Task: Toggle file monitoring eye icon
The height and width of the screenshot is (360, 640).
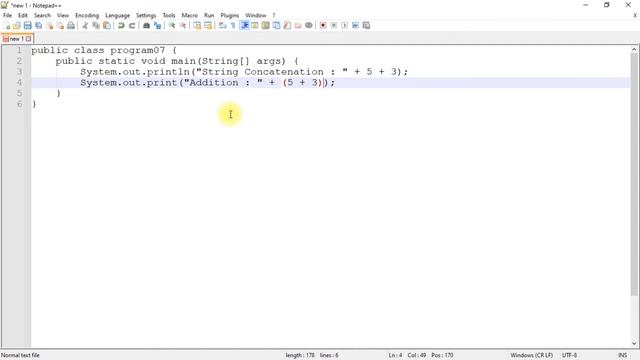Action: click(309, 26)
